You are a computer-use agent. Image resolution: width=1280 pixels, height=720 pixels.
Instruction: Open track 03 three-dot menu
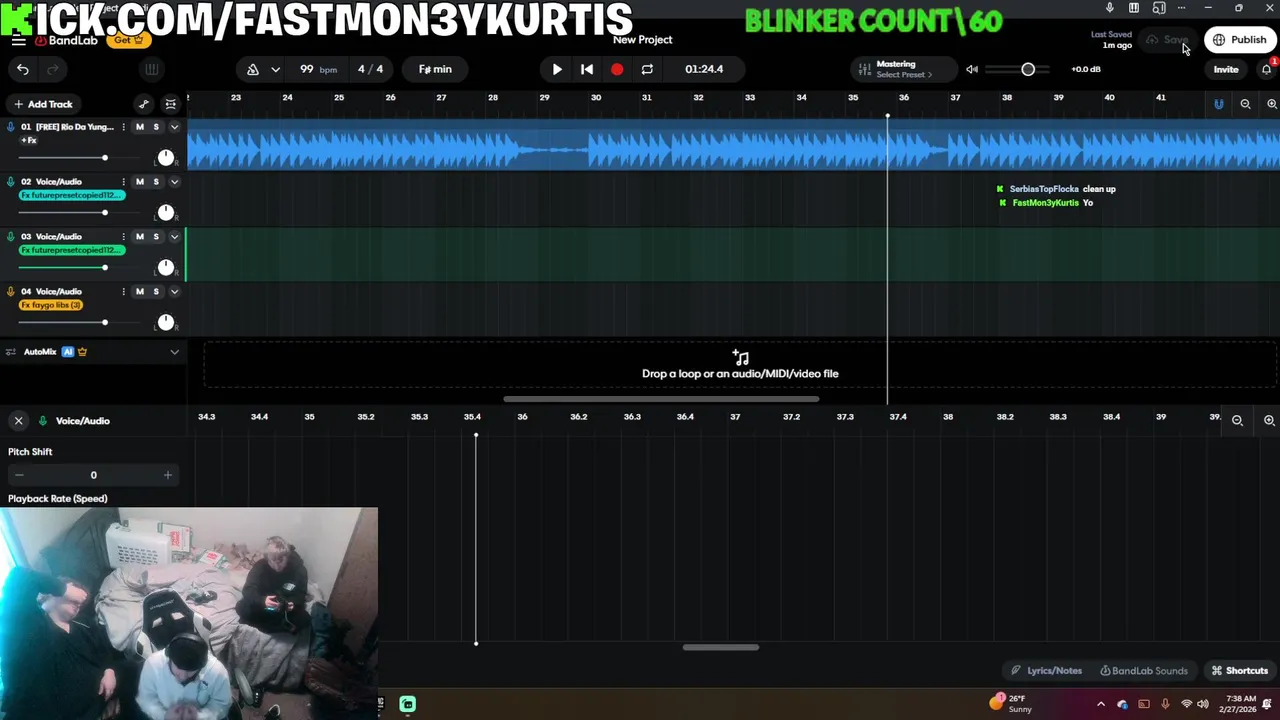(124, 237)
